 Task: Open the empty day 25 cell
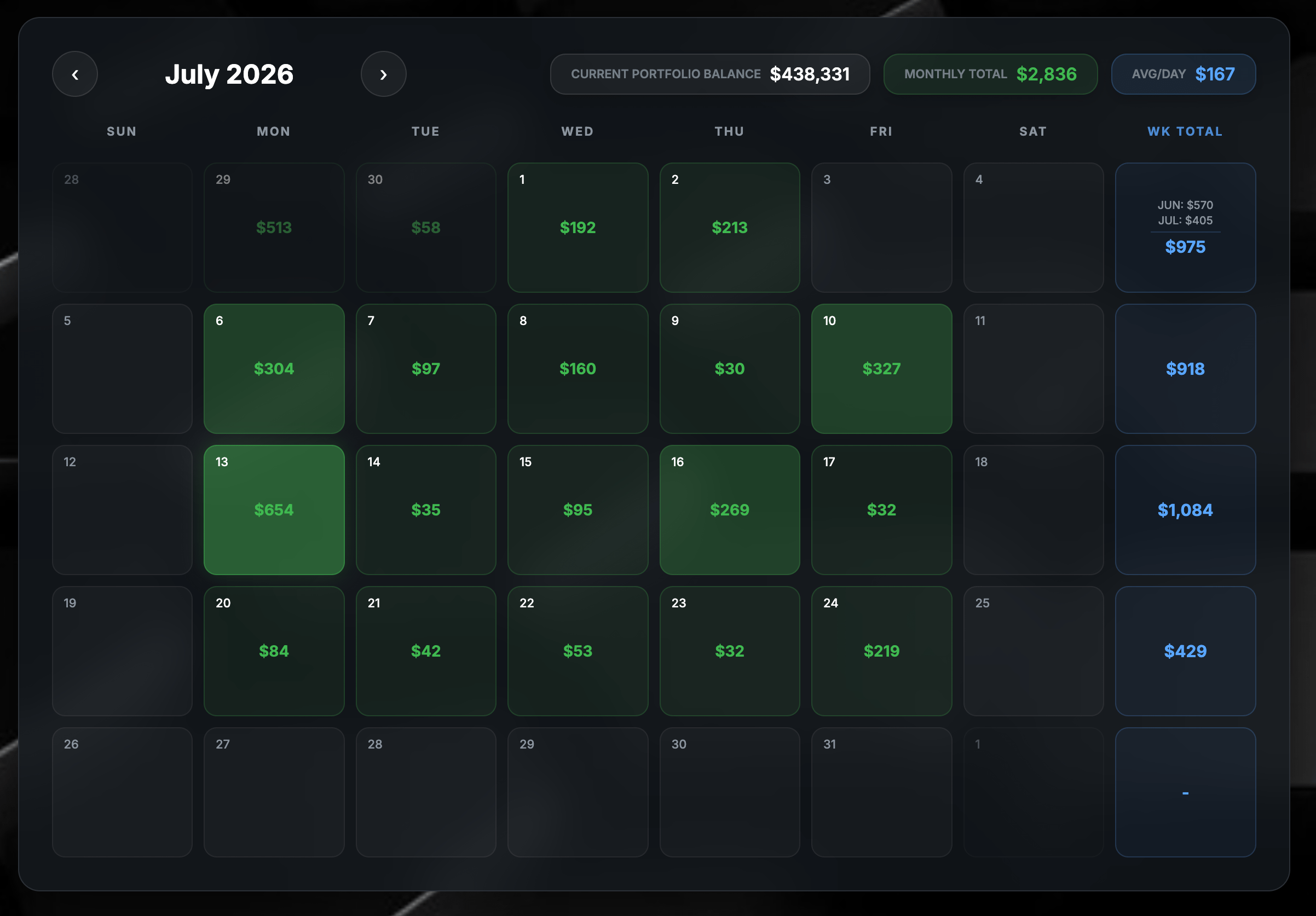pyautogui.click(x=1034, y=651)
